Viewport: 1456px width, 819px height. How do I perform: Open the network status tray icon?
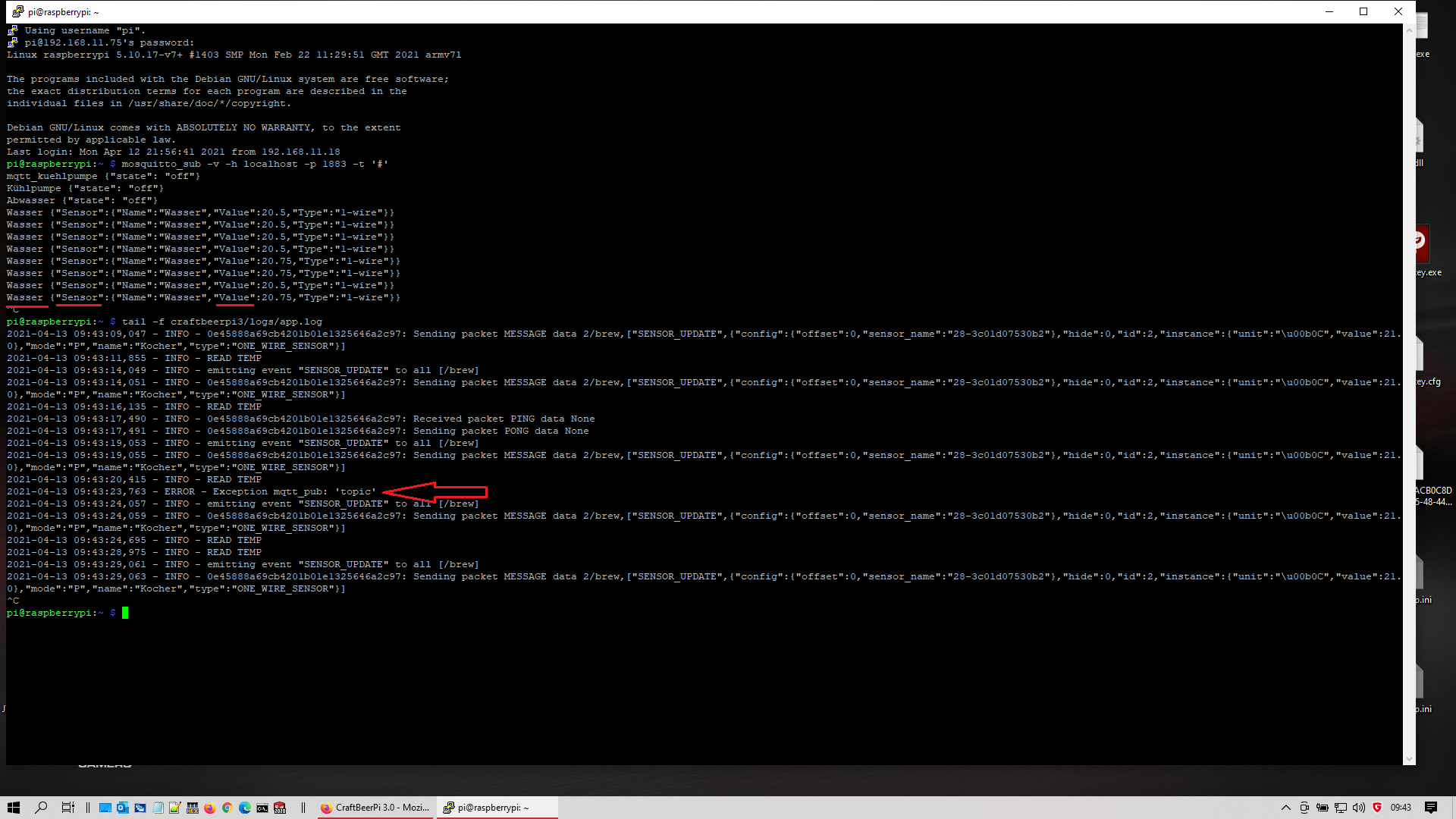pyautogui.click(x=1341, y=808)
